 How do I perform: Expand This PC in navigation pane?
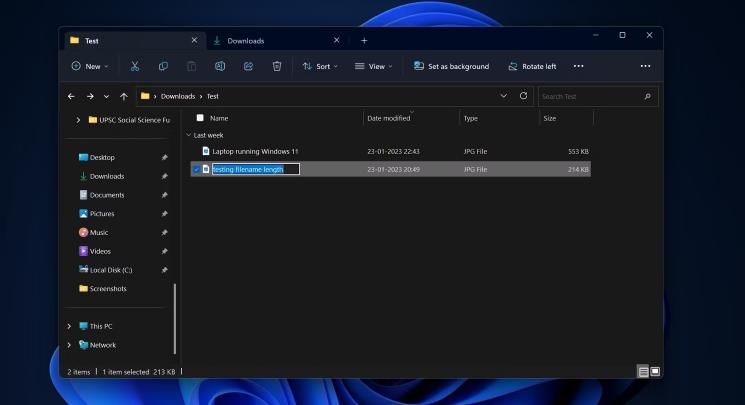click(x=69, y=326)
